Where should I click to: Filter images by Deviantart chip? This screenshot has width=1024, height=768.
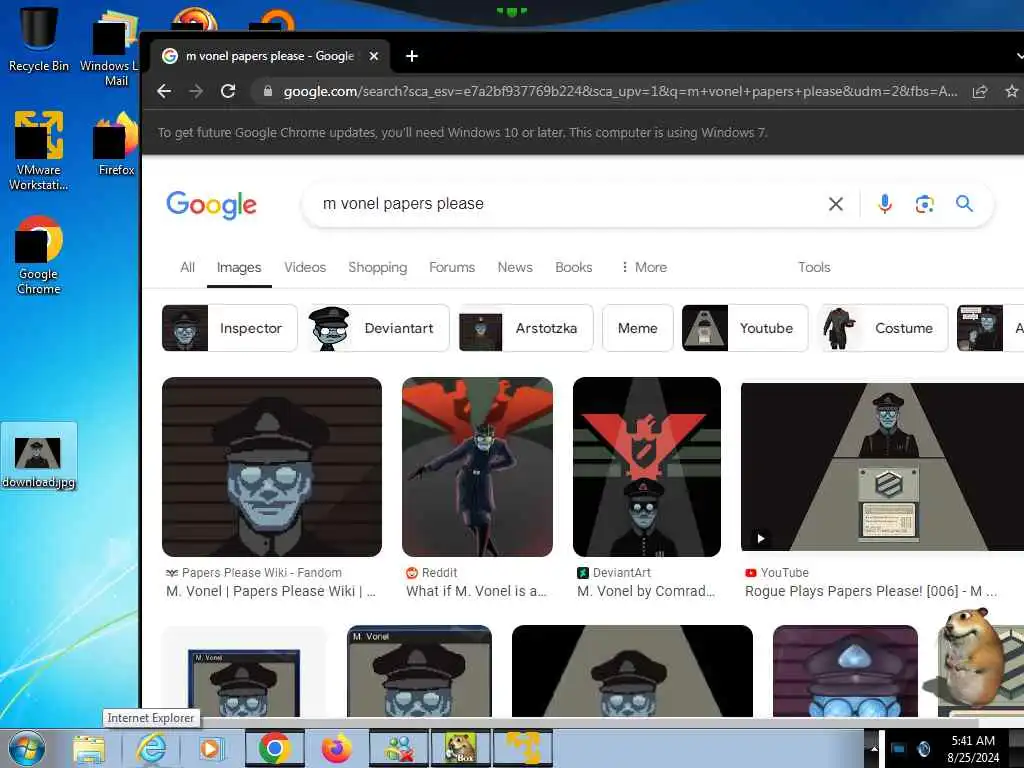378,328
